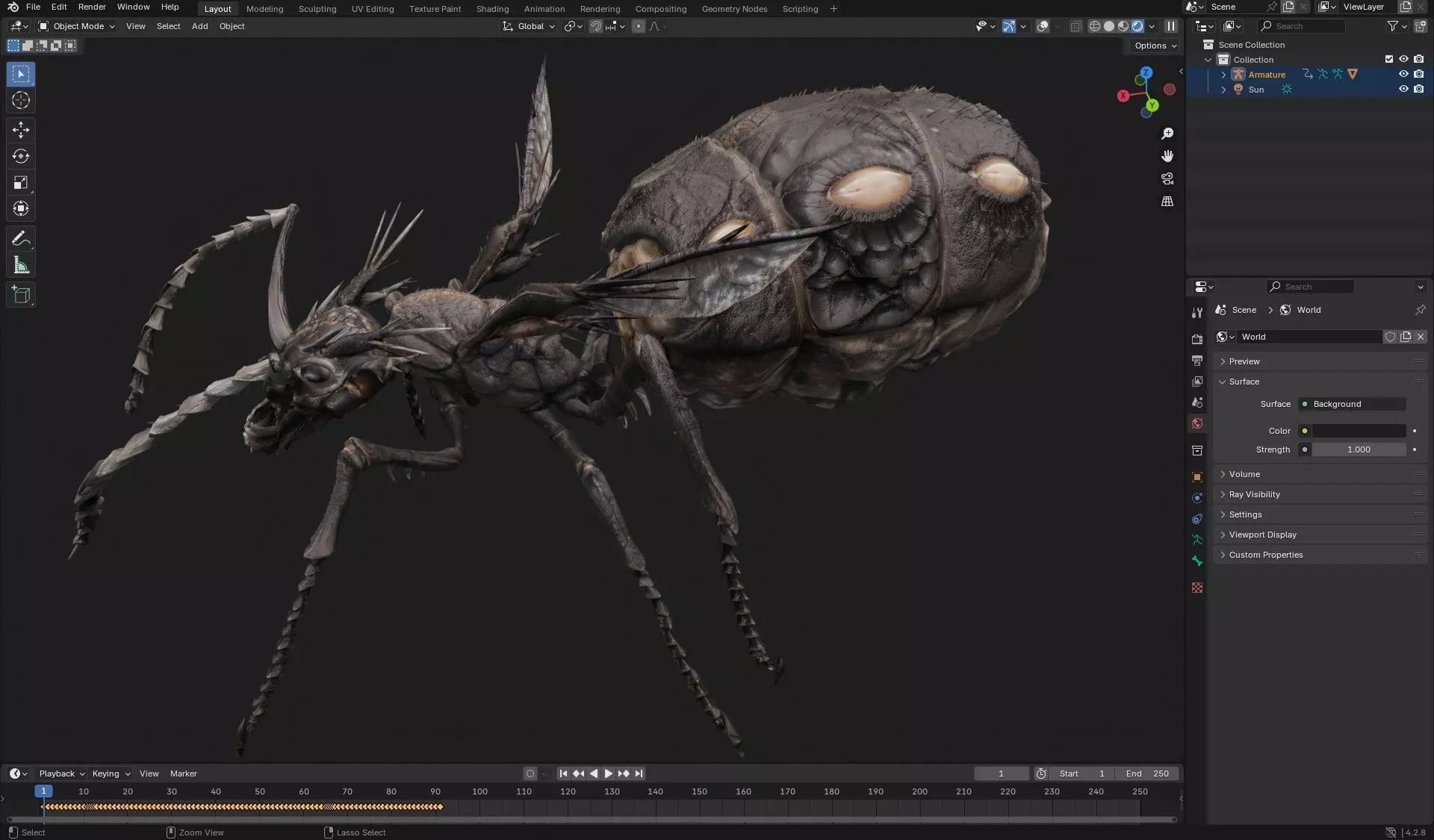Open the Playback dropdown in timeline
The width and height of the screenshot is (1434, 840).
click(61, 774)
